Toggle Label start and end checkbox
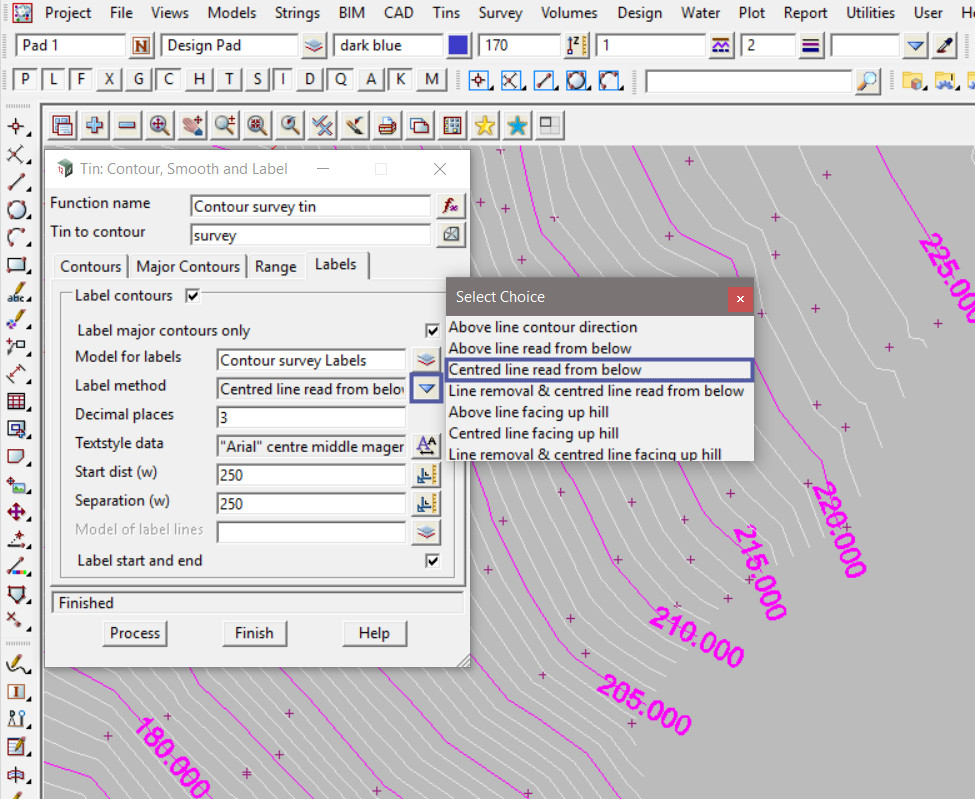 click(x=432, y=561)
